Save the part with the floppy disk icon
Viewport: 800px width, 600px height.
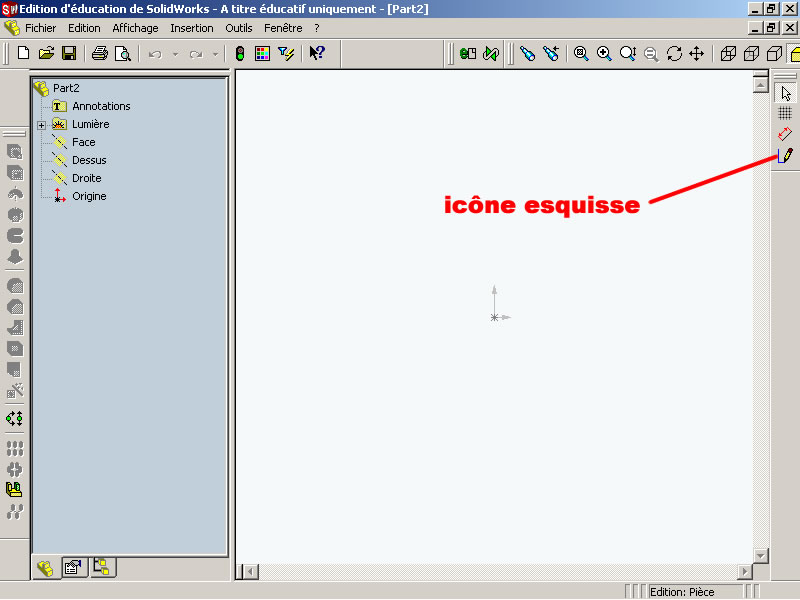pos(69,53)
